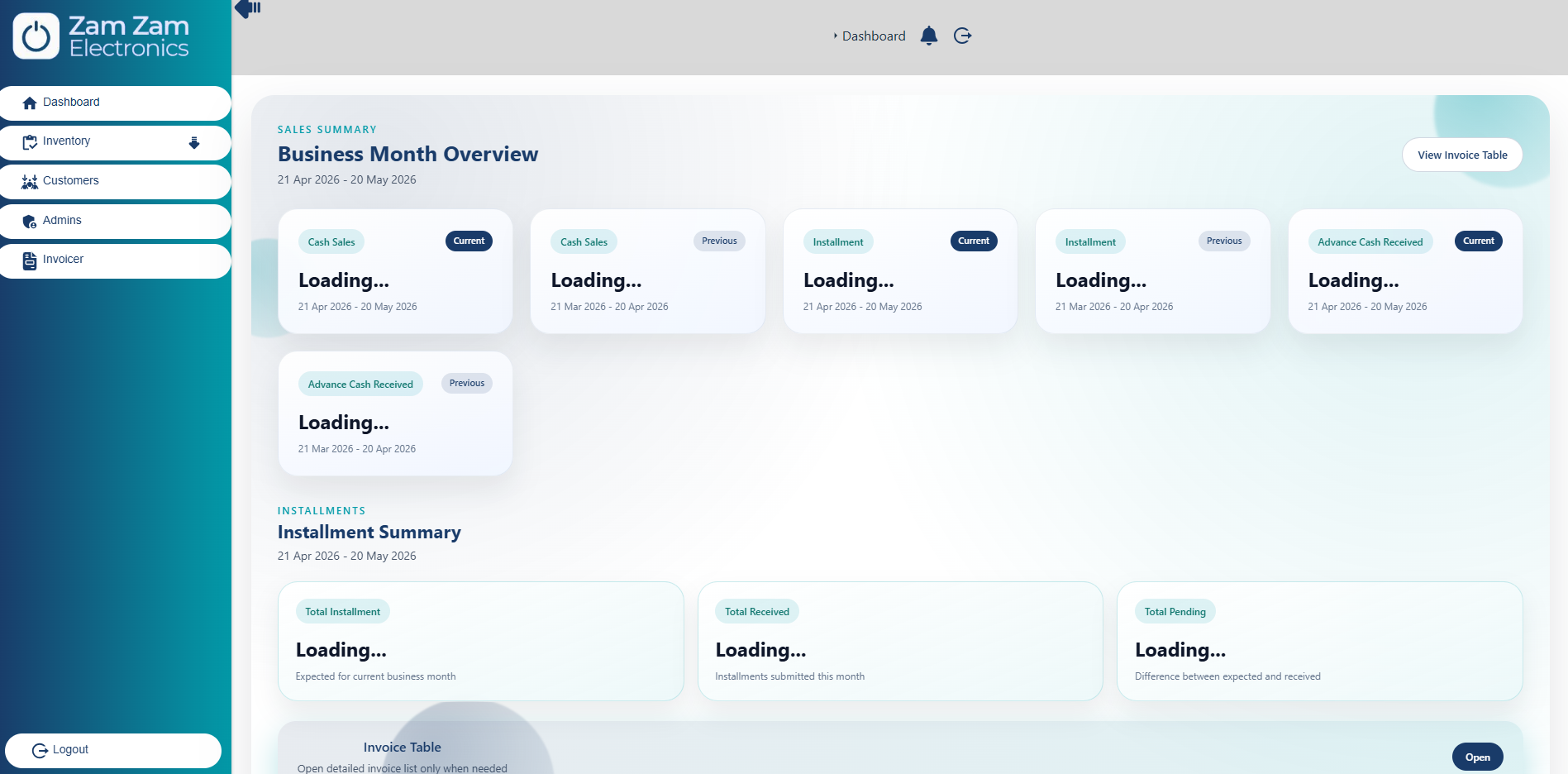Click the Invoicer document icon
The height and width of the screenshot is (774, 1568).
point(30,260)
